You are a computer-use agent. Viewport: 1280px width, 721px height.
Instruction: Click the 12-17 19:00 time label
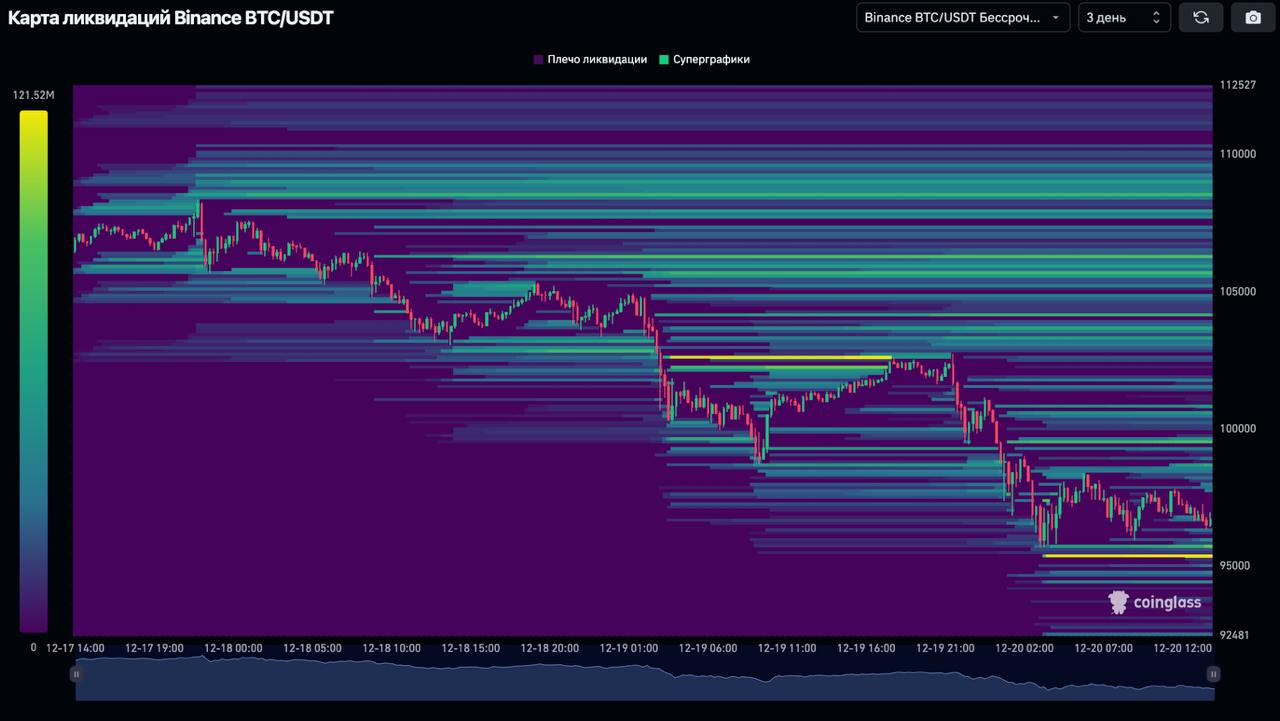click(154, 648)
